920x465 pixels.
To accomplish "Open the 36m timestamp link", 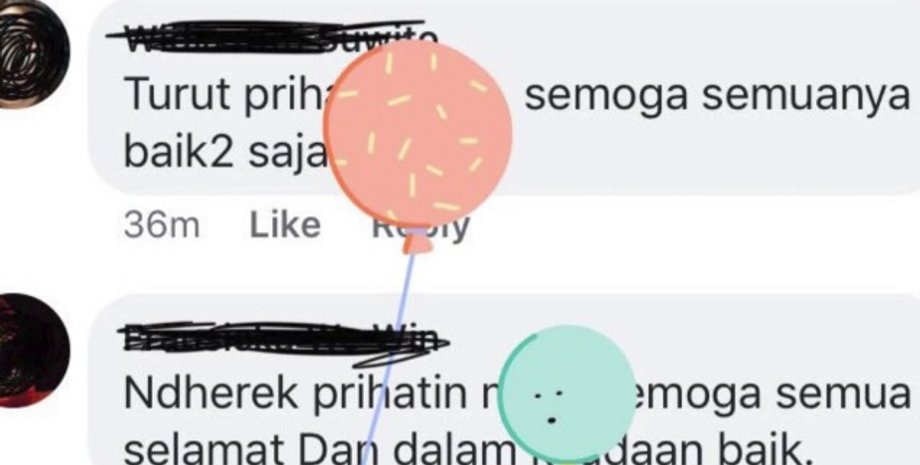I will click(x=161, y=226).
